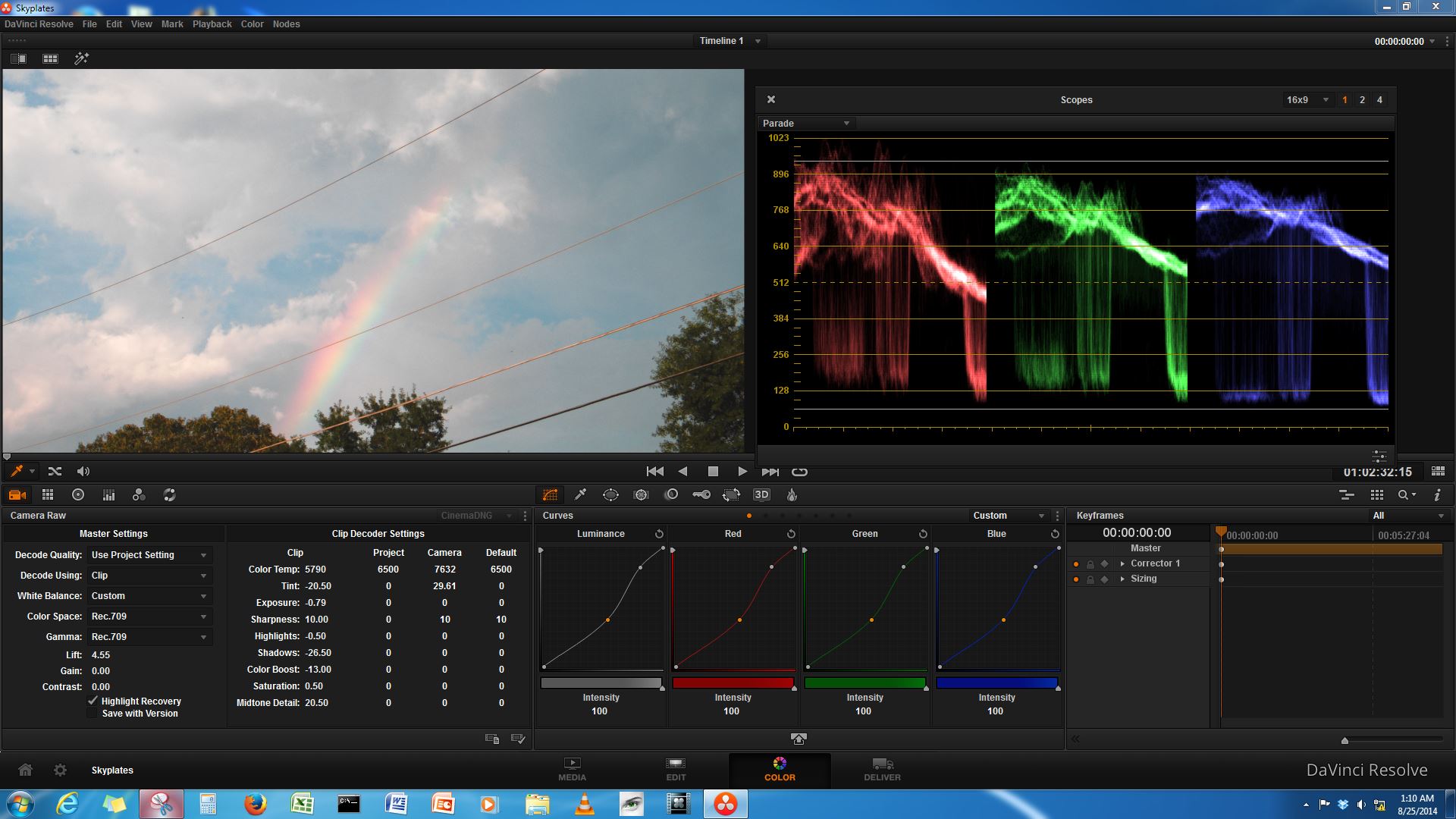
Task: Reset the Red curve
Action: (x=791, y=534)
